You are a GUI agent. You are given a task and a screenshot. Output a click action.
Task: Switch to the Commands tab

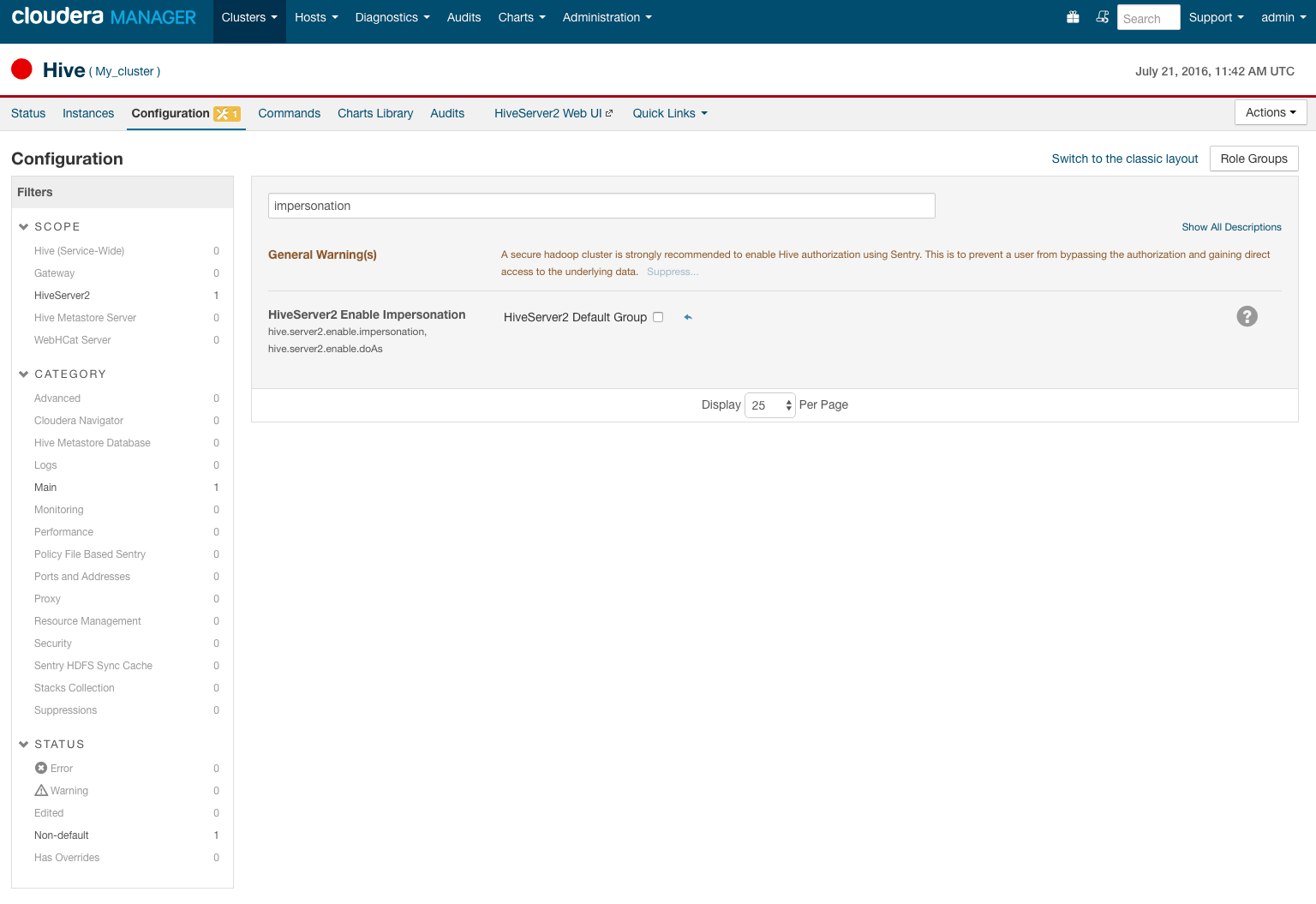(x=290, y=113)
